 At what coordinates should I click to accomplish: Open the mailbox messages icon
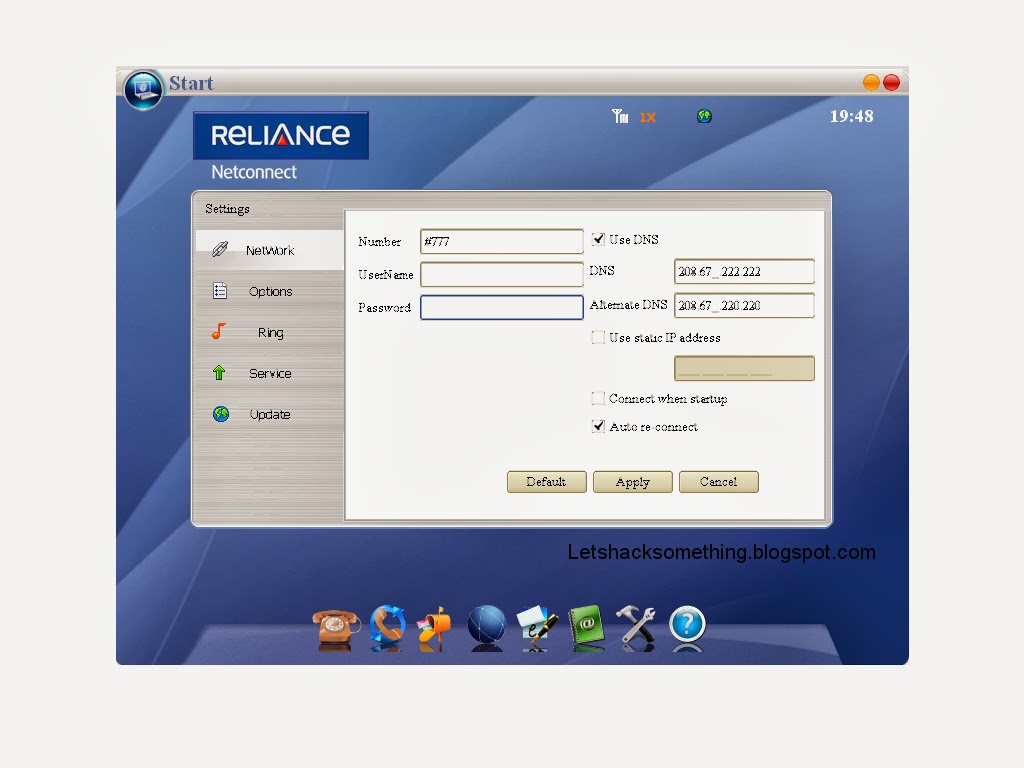tap(435, 628)
